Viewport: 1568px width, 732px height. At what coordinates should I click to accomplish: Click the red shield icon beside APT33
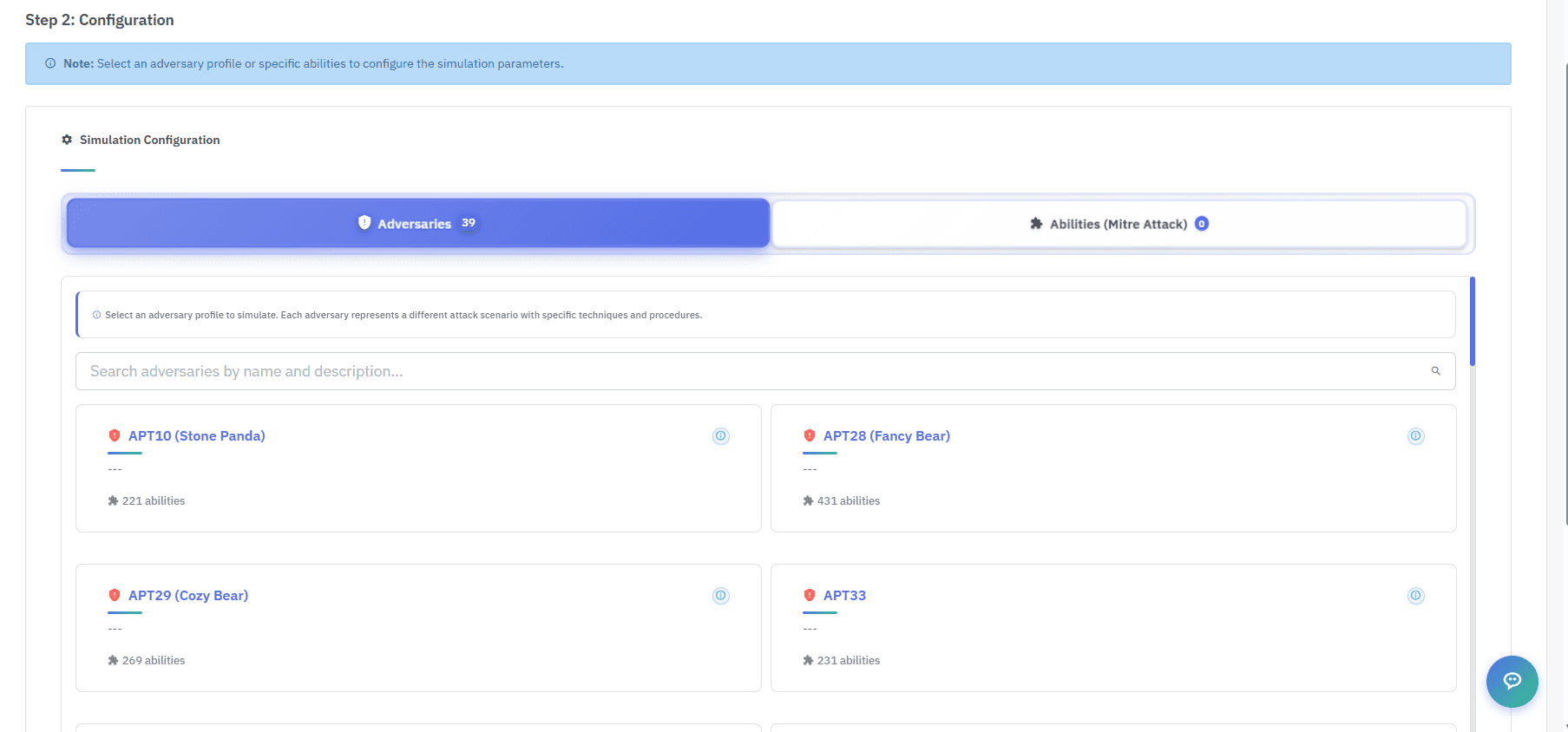pyautogui.click(x=810, y=595)
